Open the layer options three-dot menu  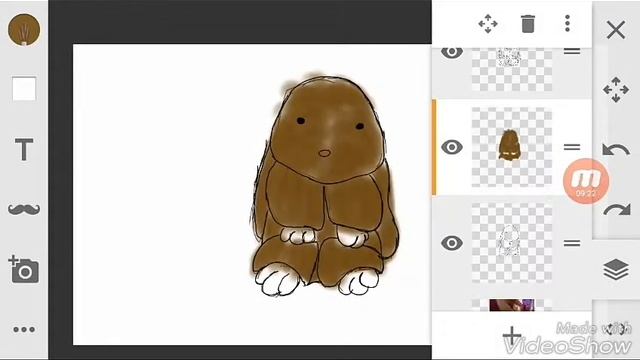tap(567, 24)
